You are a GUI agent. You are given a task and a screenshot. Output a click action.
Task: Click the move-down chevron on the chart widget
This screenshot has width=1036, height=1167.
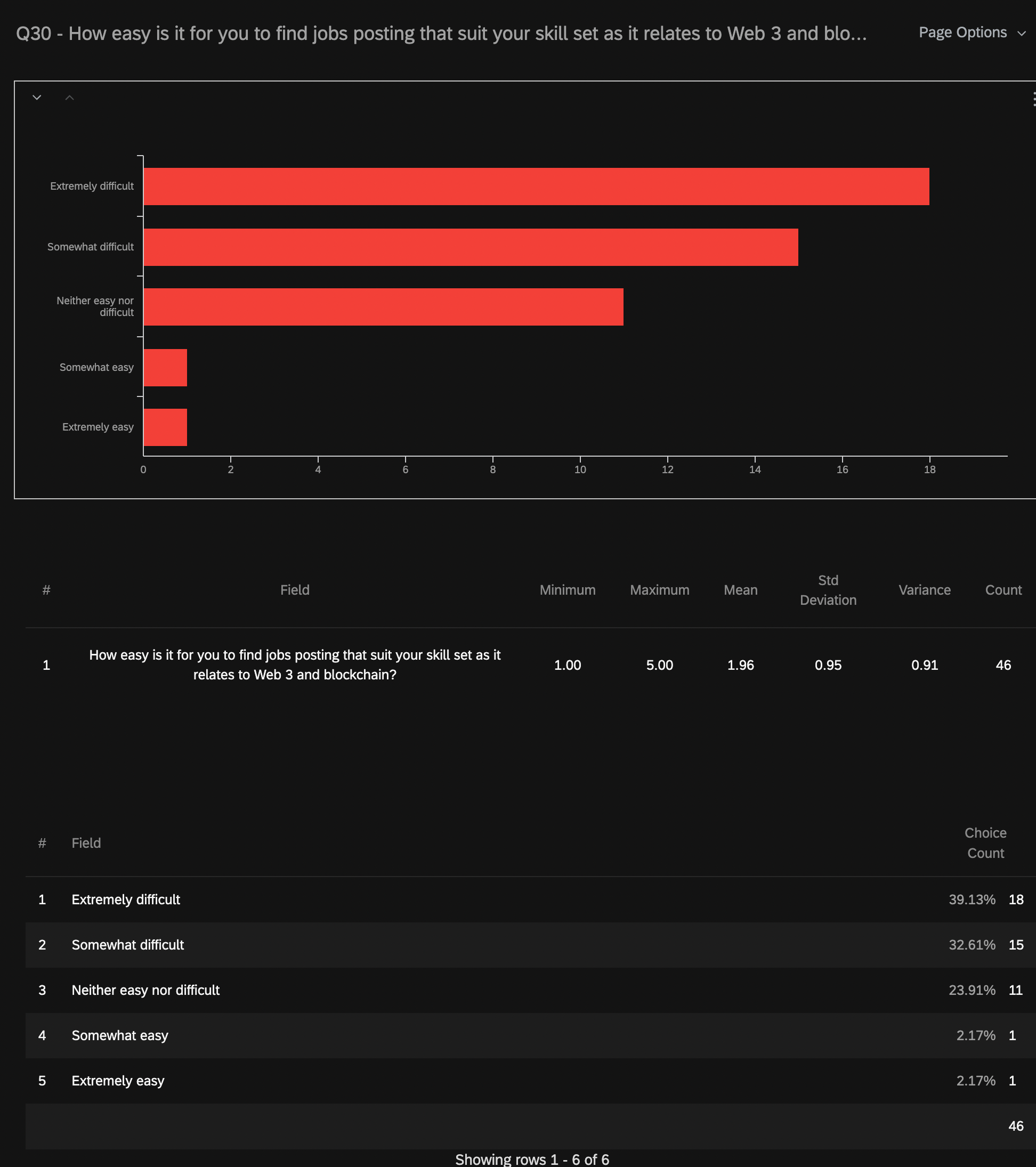click(x=37, y=98)
